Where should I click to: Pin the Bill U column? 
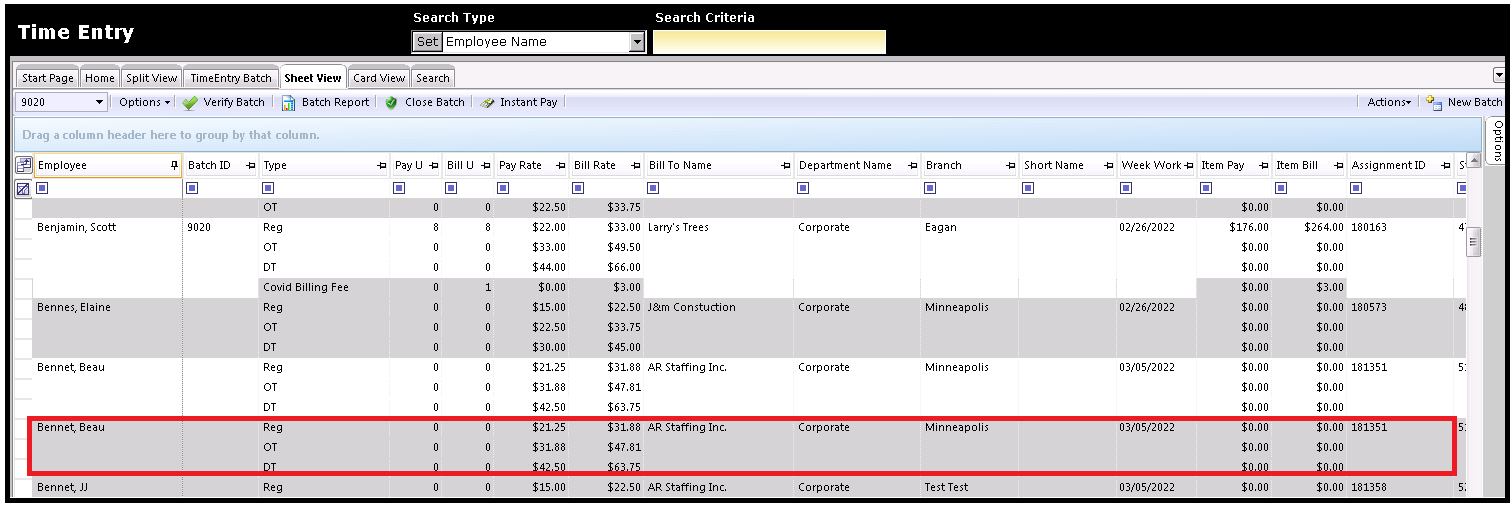(485, 166)
